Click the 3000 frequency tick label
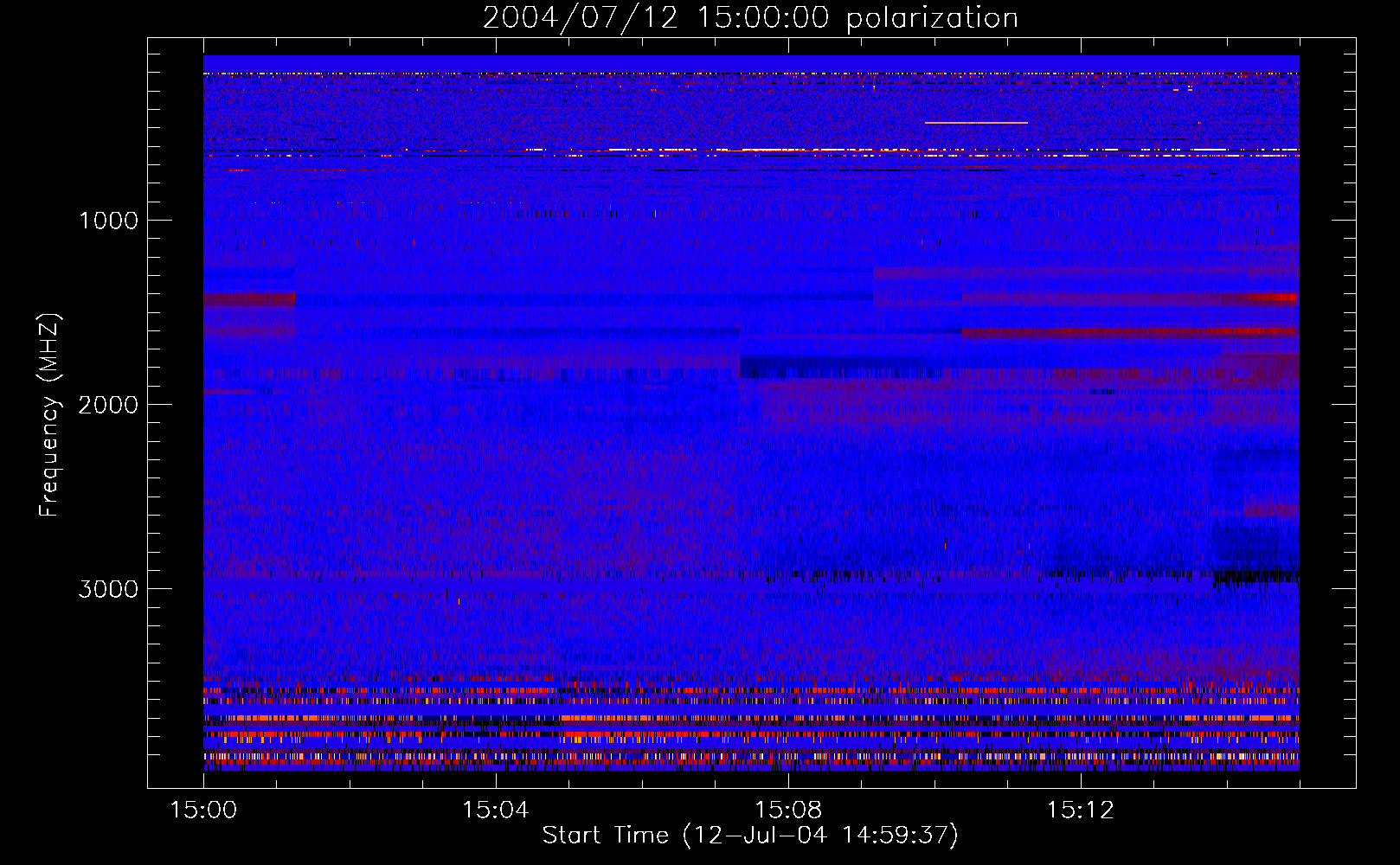The width and height of the screenshot is (1400, 865). tap(108, 589)
